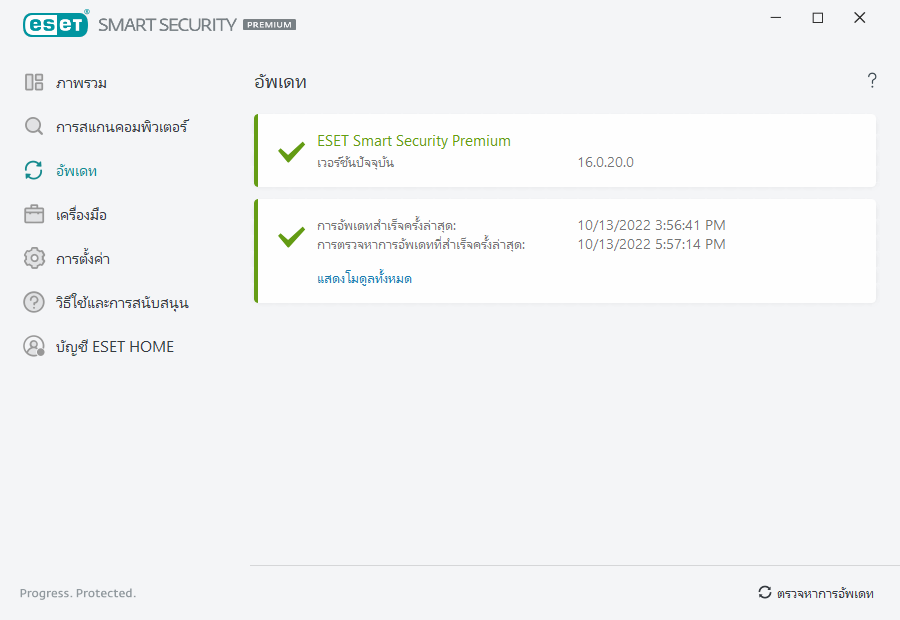Click the Progress. Protected. tagline
Image resolution: width=900 pixels, height=620 pixels.
pyautogui.click(x=78, y=593)
